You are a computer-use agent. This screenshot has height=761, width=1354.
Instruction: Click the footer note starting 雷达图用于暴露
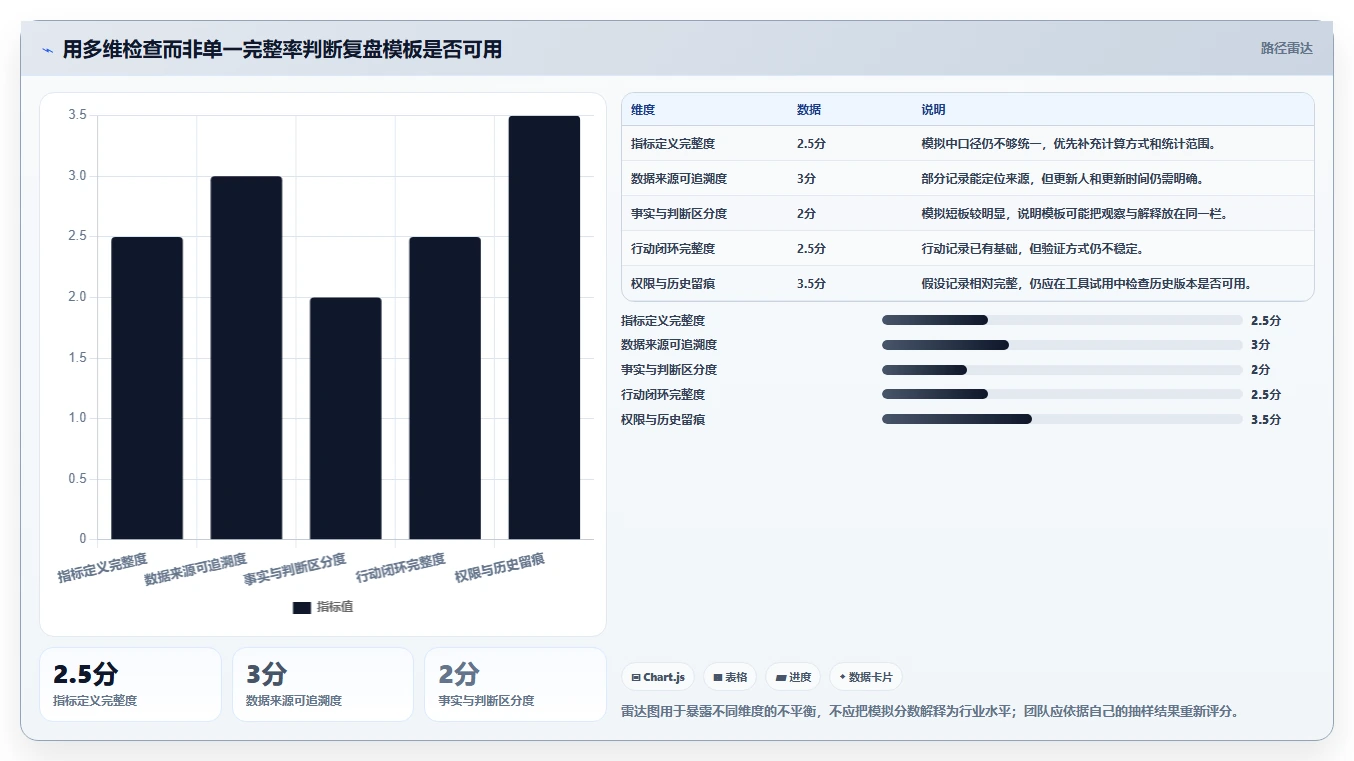[930, 712]
